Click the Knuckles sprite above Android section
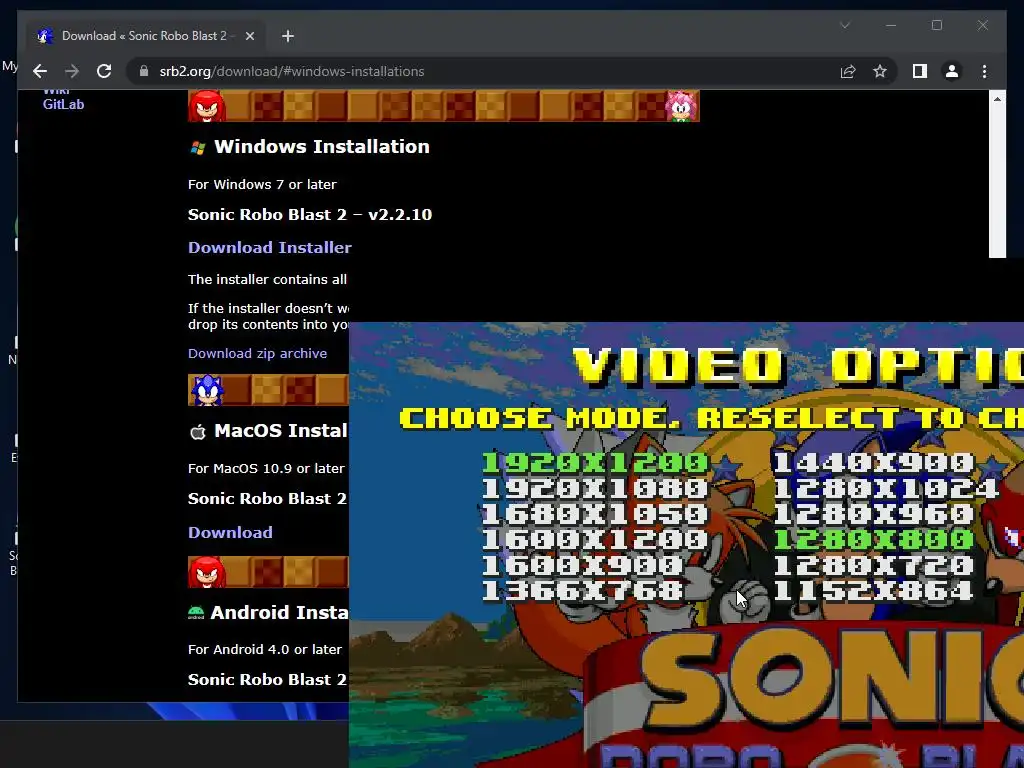The image size is (1024, 768). (207, 572)
